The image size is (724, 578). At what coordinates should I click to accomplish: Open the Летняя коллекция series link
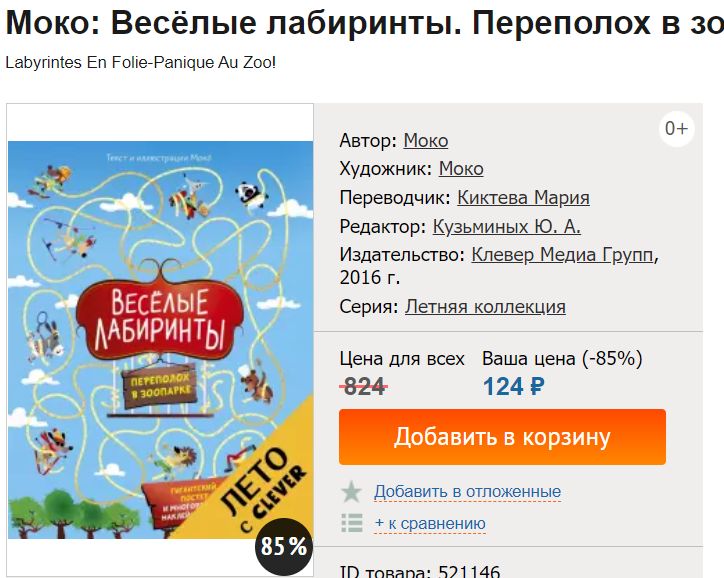pos(485,307)
